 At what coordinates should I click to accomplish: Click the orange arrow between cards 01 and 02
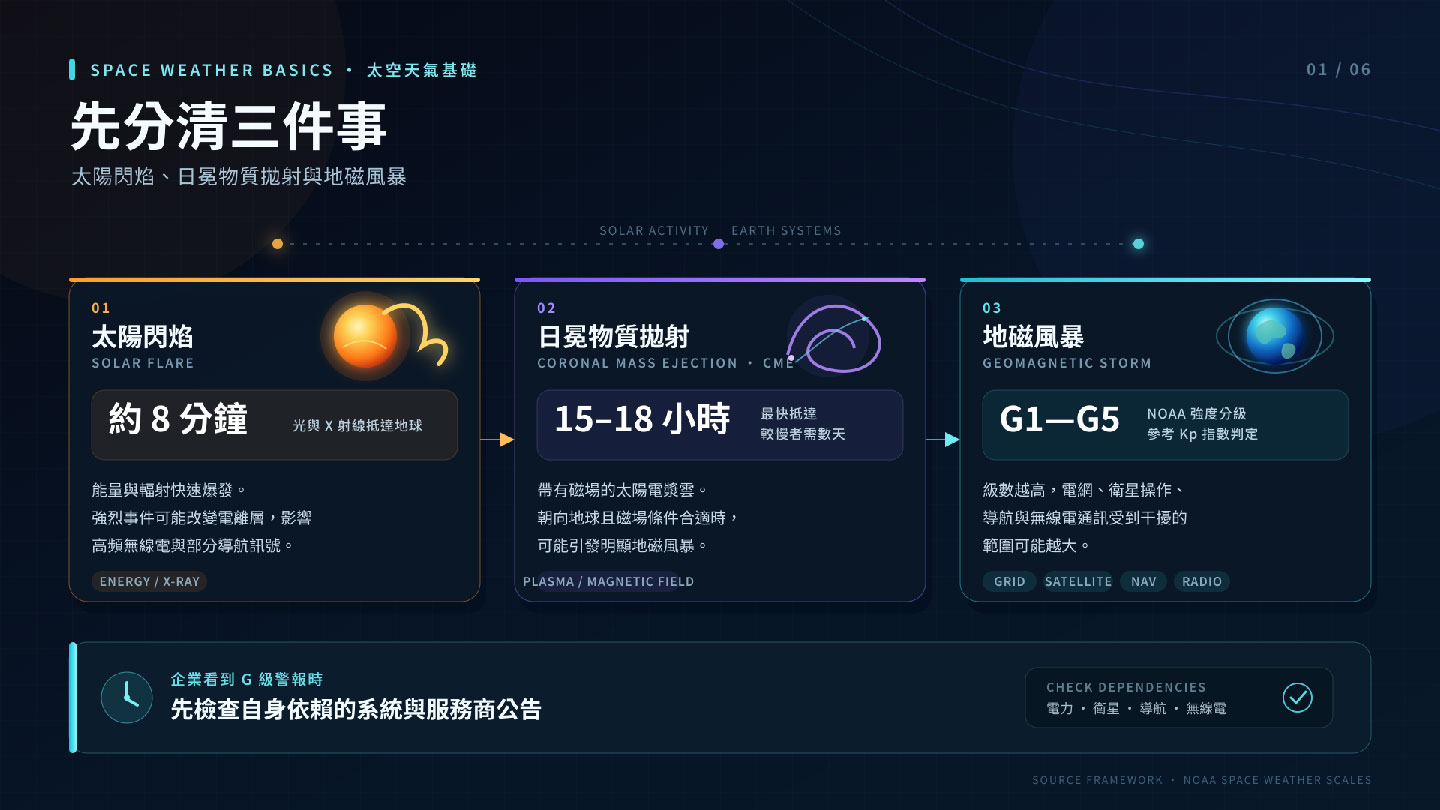pyautogui.click(x=497, y=439)
